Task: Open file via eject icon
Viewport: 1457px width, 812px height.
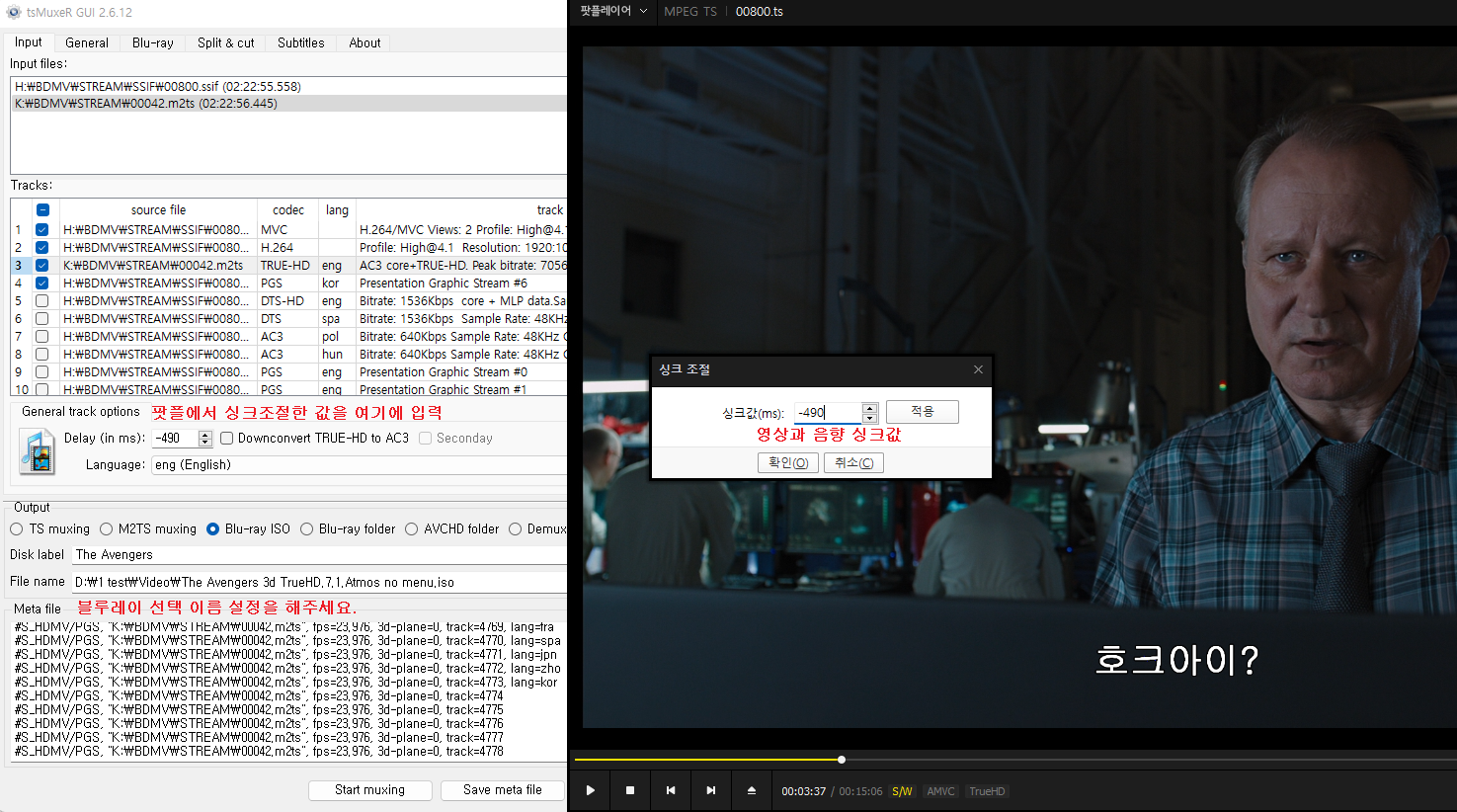Action: point(751,790)
